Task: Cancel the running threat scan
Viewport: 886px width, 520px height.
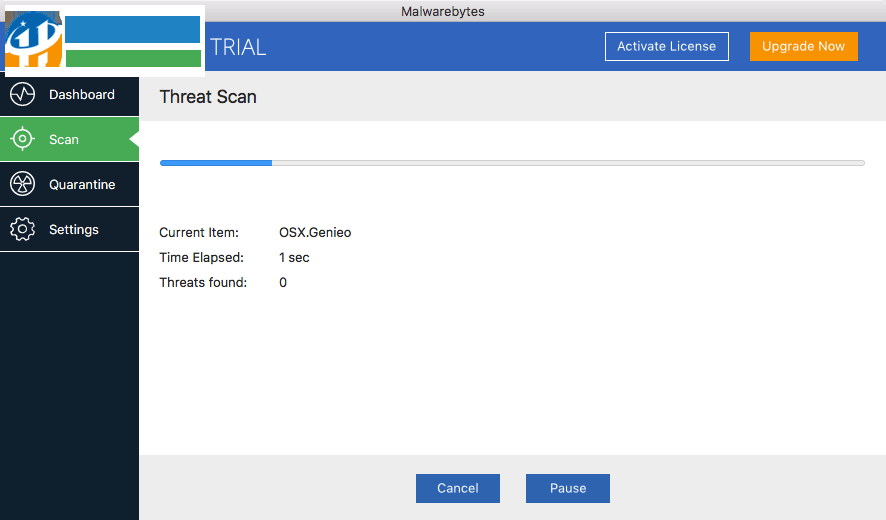Action: (x=458, y=488)
